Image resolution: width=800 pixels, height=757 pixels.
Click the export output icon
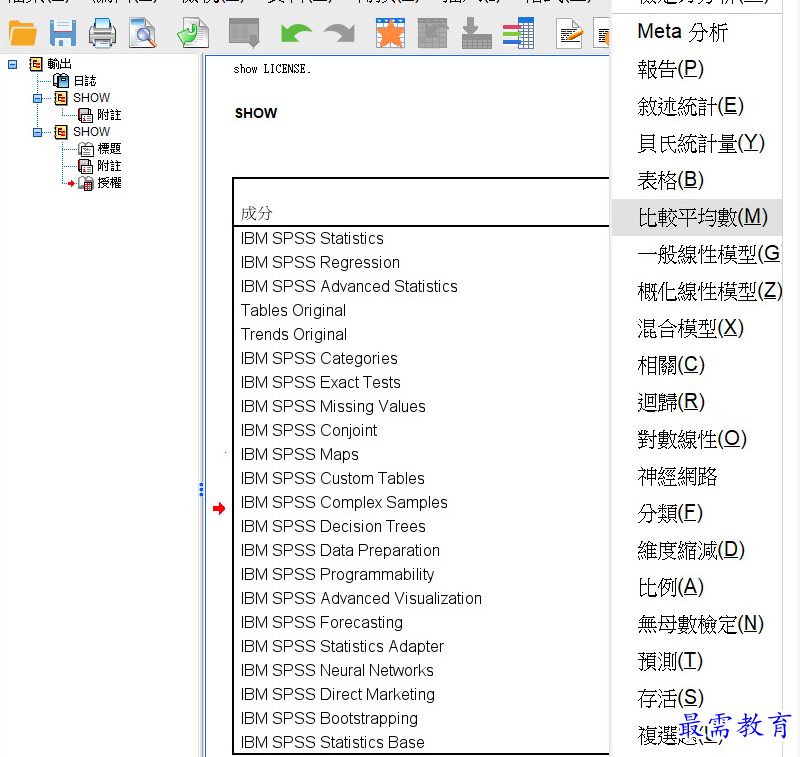(193, 33)
